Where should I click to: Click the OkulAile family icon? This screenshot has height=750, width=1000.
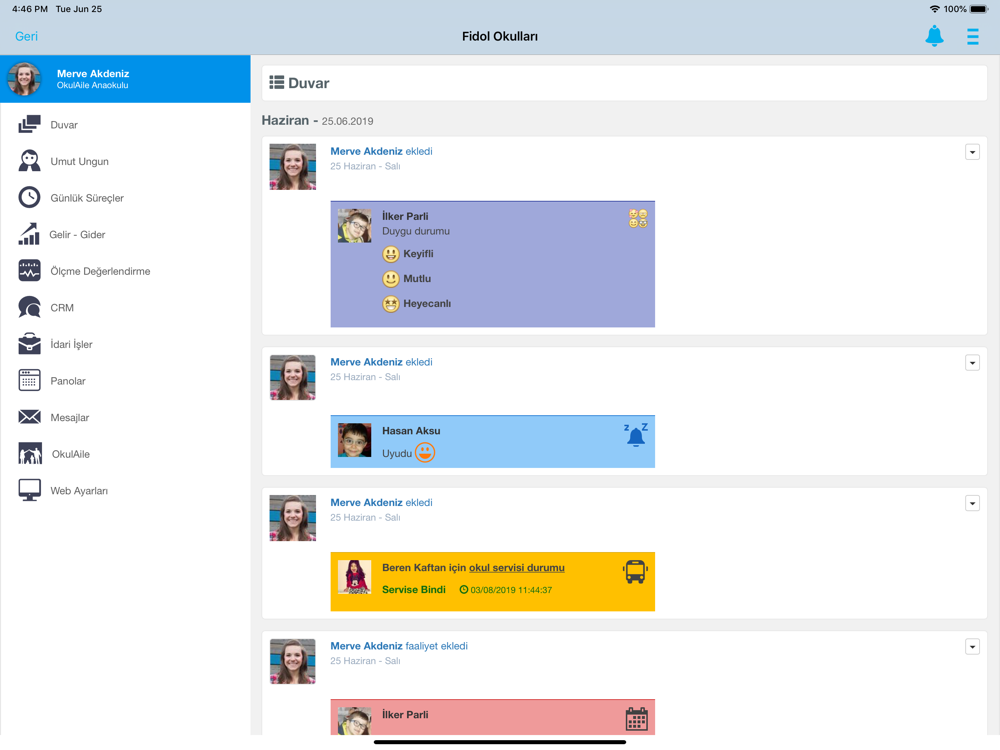tap(30, 453)
